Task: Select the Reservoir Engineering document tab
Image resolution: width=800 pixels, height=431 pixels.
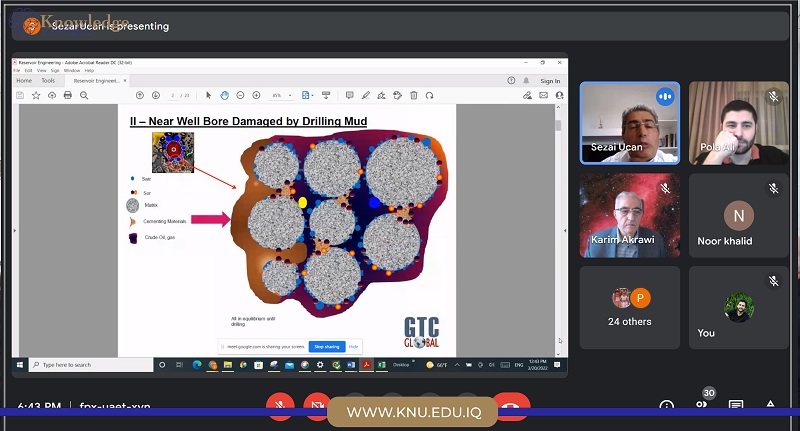Action: [96, 81]
